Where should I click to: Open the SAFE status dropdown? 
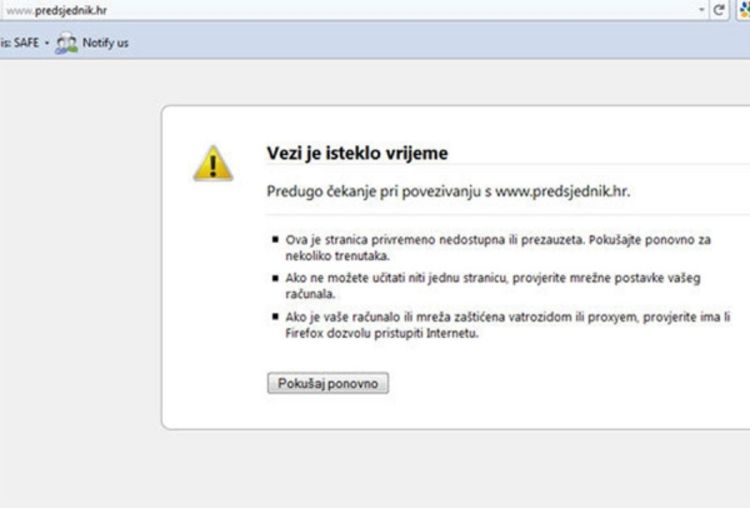[47, 43]
